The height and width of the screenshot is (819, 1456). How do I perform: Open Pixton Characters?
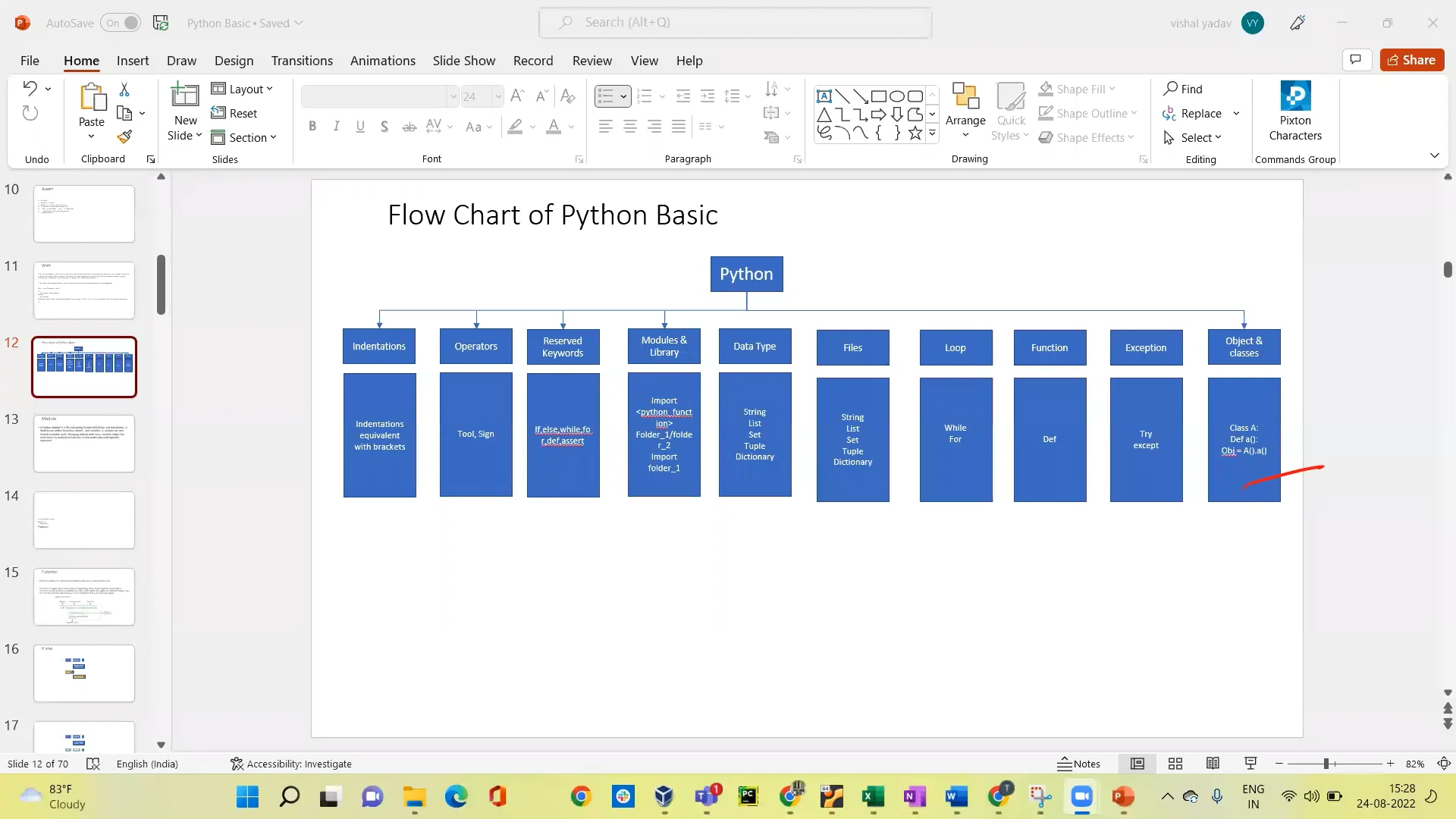[1295, 111]
